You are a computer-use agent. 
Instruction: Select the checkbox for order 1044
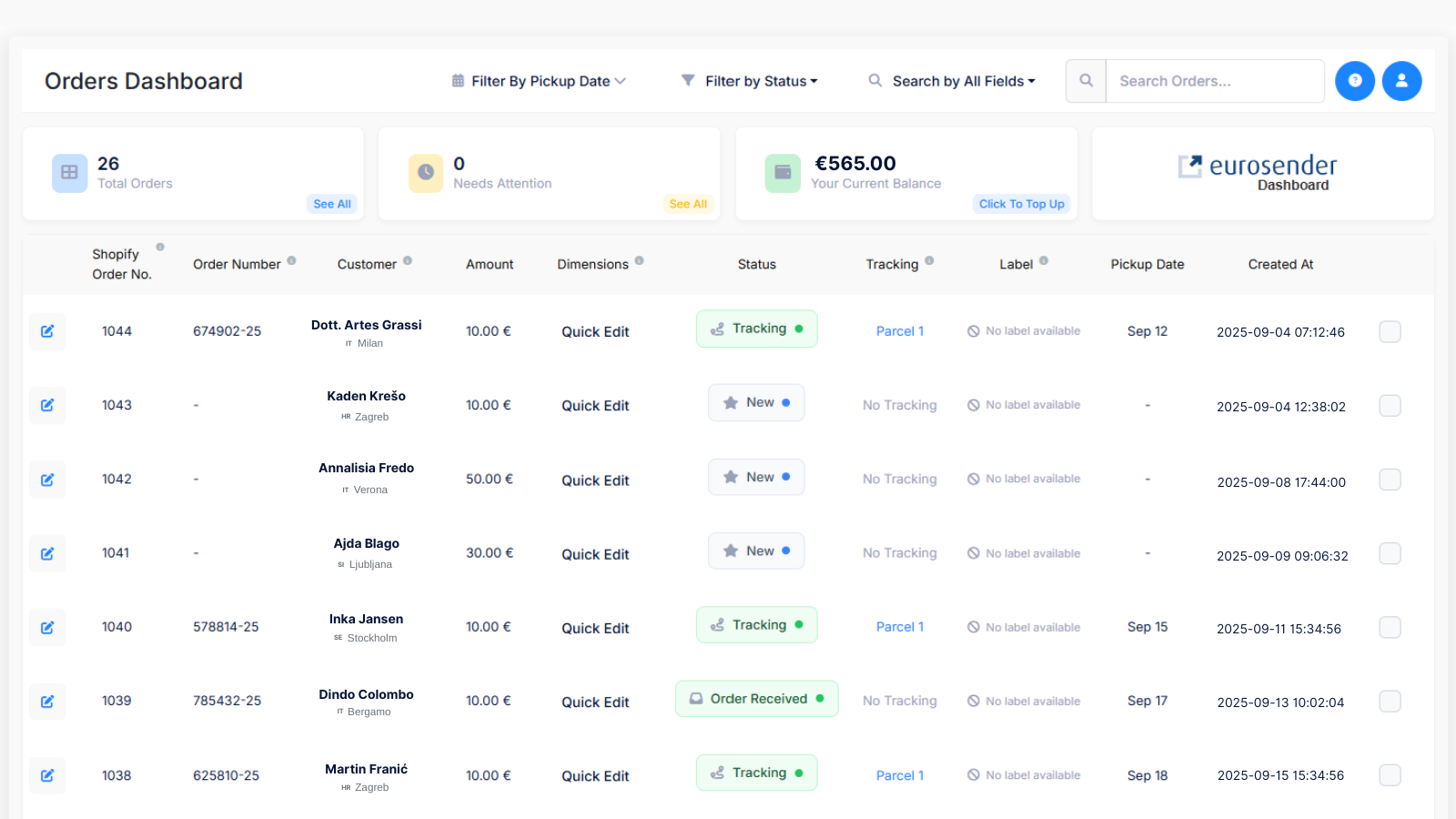pyautogui.click(x=1390, y=331)
